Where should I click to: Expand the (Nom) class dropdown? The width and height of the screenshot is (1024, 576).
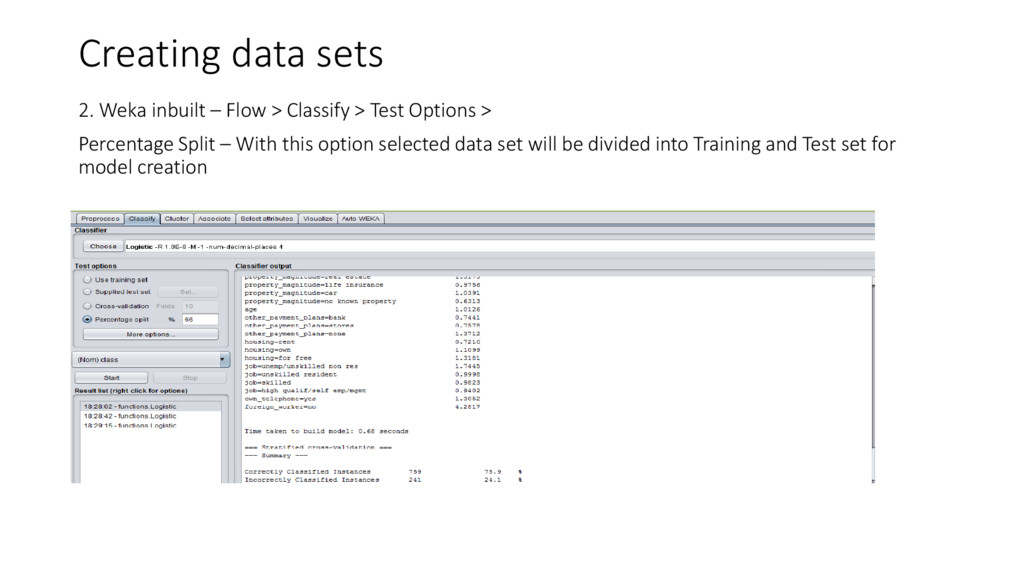coord(150,359)
